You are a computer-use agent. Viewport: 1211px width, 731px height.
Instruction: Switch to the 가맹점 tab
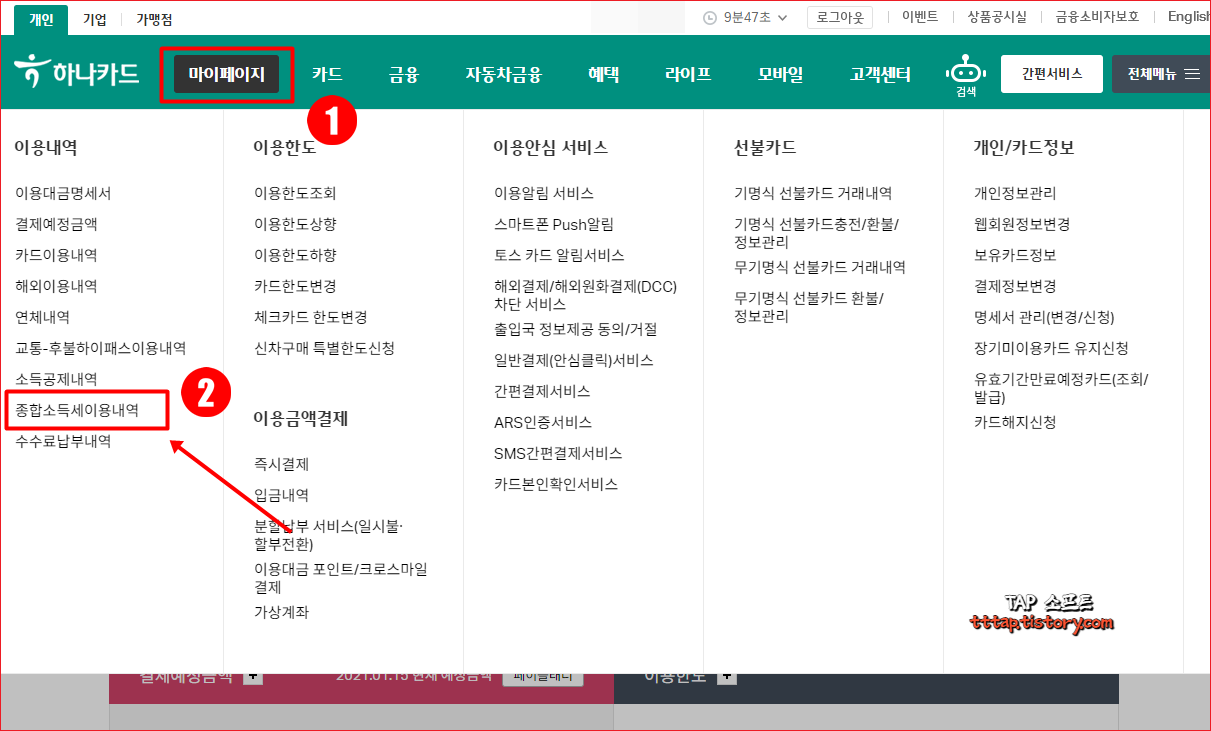click(x=155, y=18)
